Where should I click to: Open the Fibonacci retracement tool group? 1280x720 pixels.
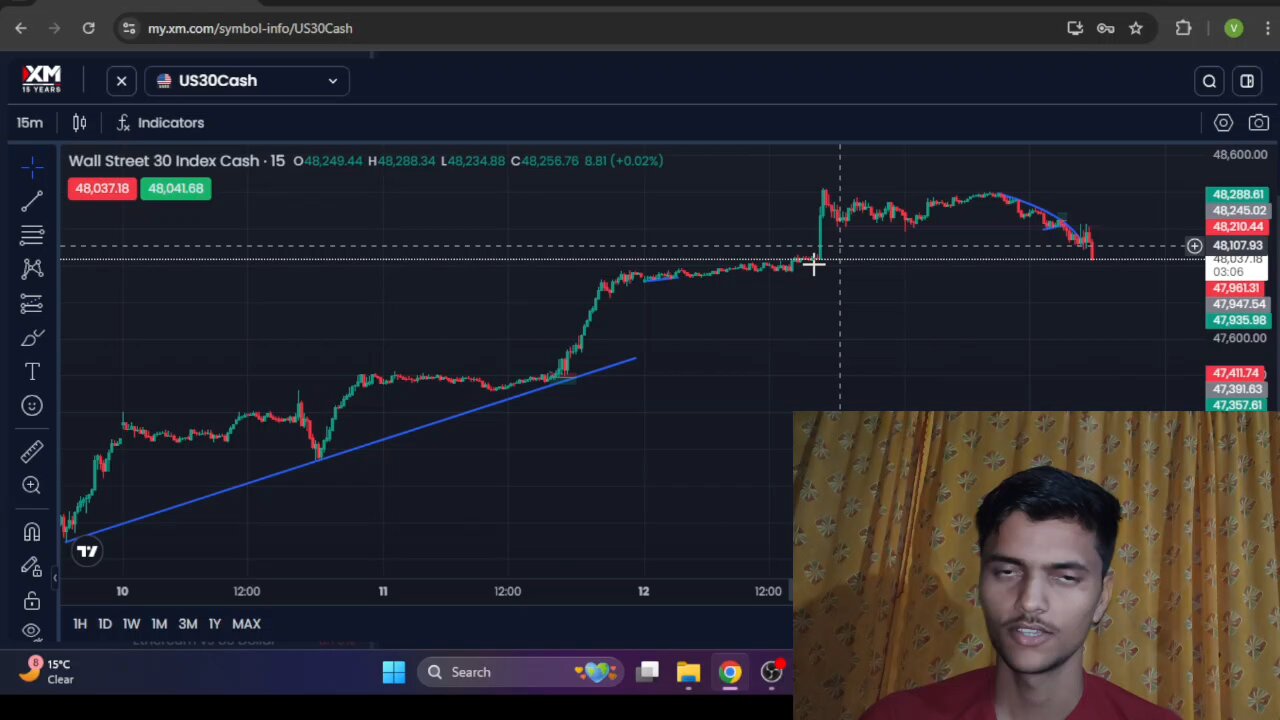32,235
